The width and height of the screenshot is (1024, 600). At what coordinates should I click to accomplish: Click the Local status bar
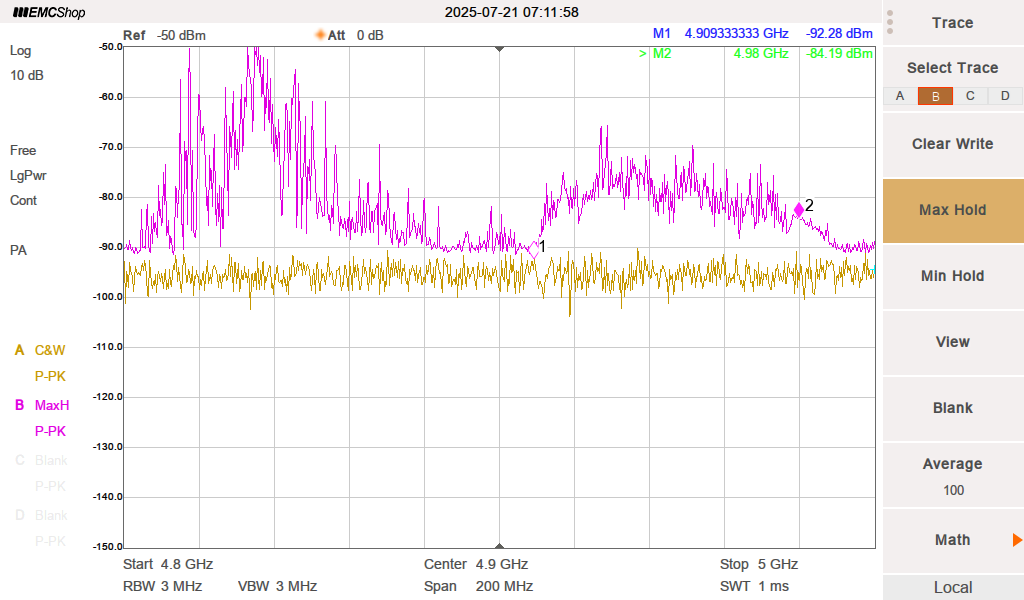coord(952,587)
